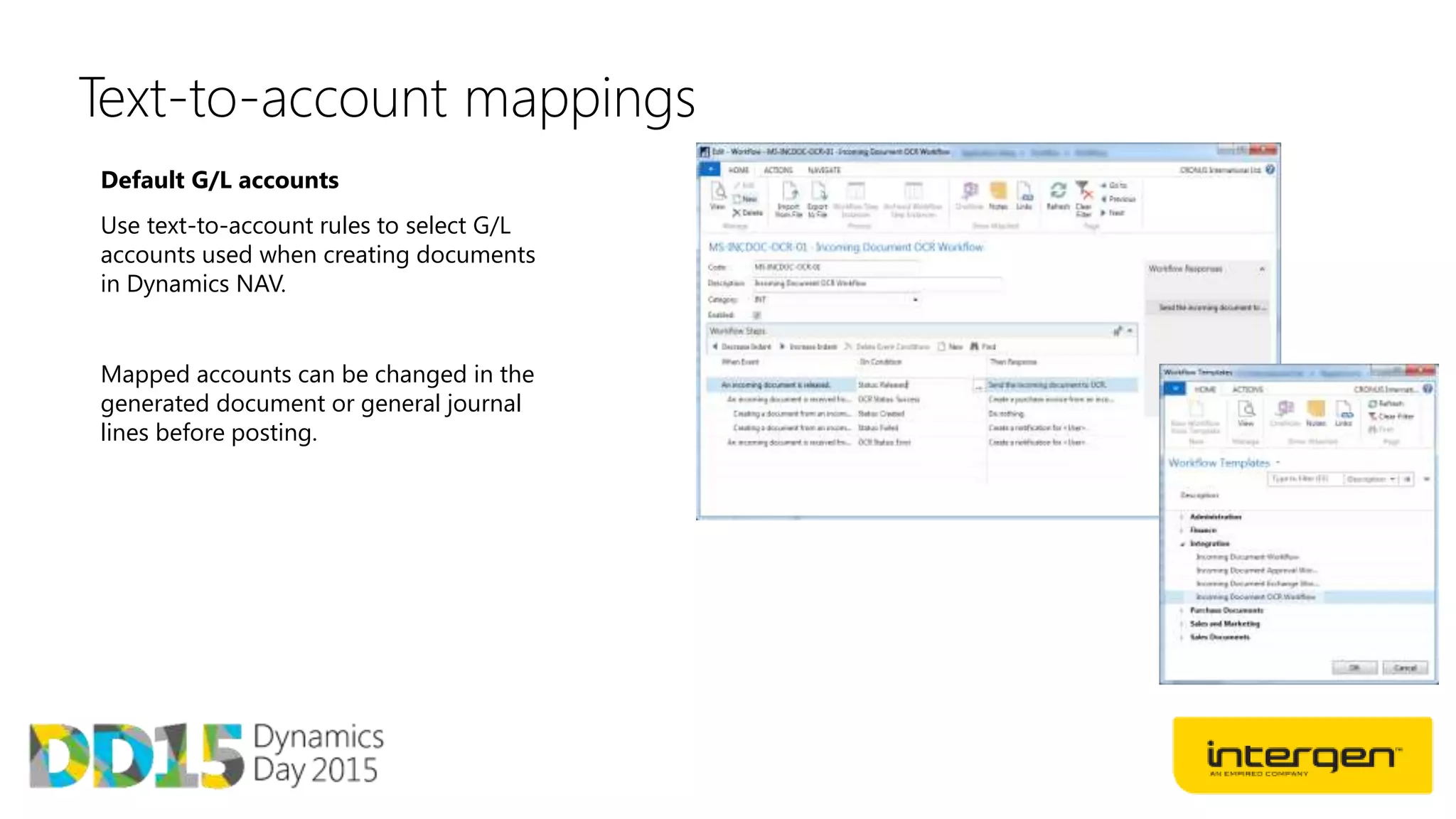Open Links in Workflow Templates ribbon
Viewport: 1456px width, 819px height.
[1344, 413]
